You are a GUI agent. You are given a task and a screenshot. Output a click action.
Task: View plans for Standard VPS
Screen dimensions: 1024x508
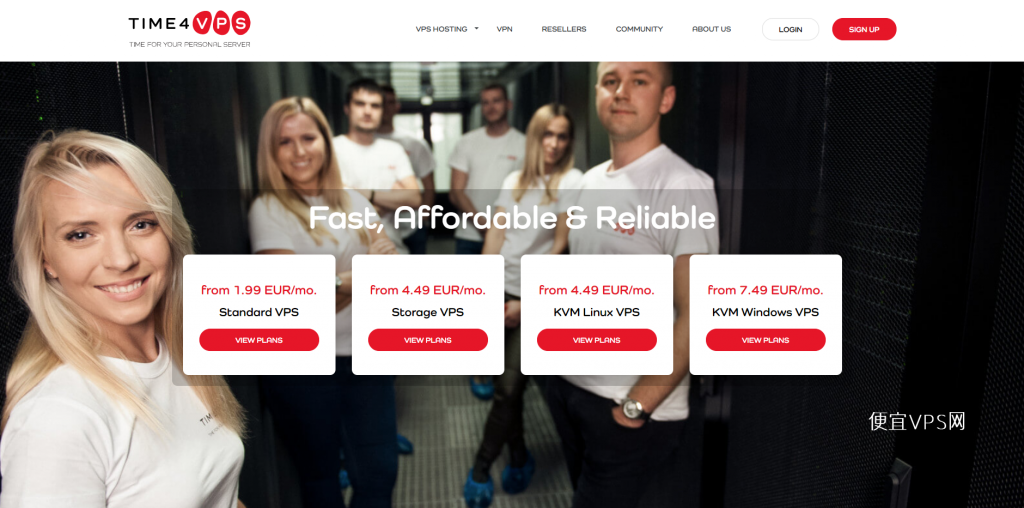(259, 340)
